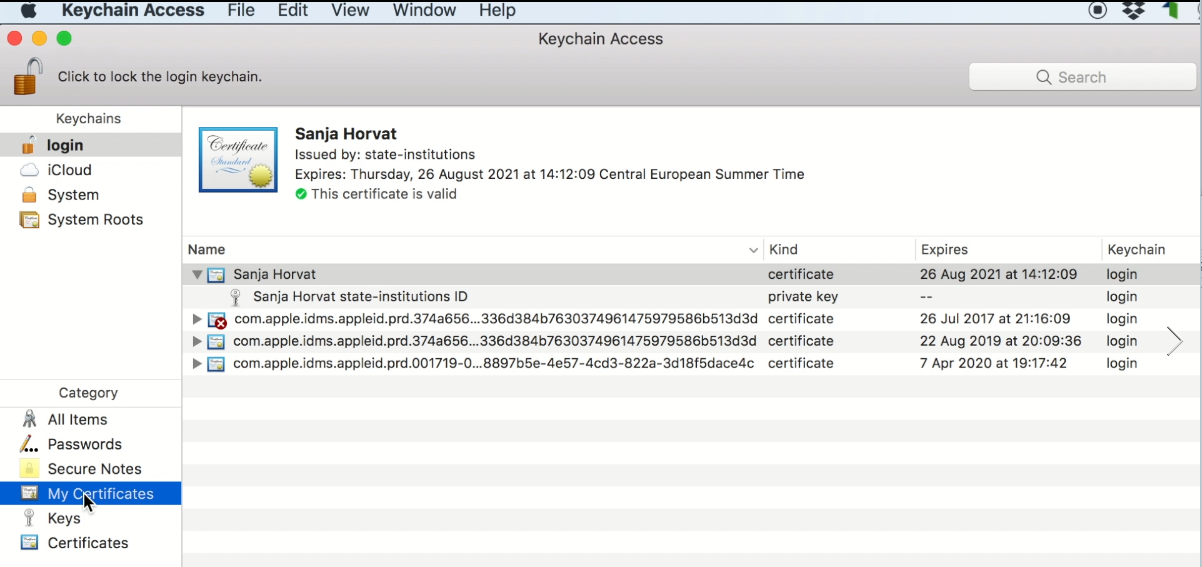Screen dimensions: 1202x567
Task: Open the View menu
Action: (350, 11)
